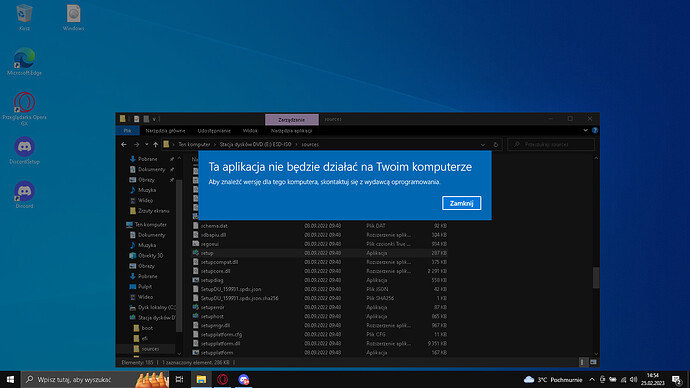Click Stacja dysków DVD breadcrumb segment
Image resolution: width=690 pixels, height=388 pixels.
click(x=255, y=144)
